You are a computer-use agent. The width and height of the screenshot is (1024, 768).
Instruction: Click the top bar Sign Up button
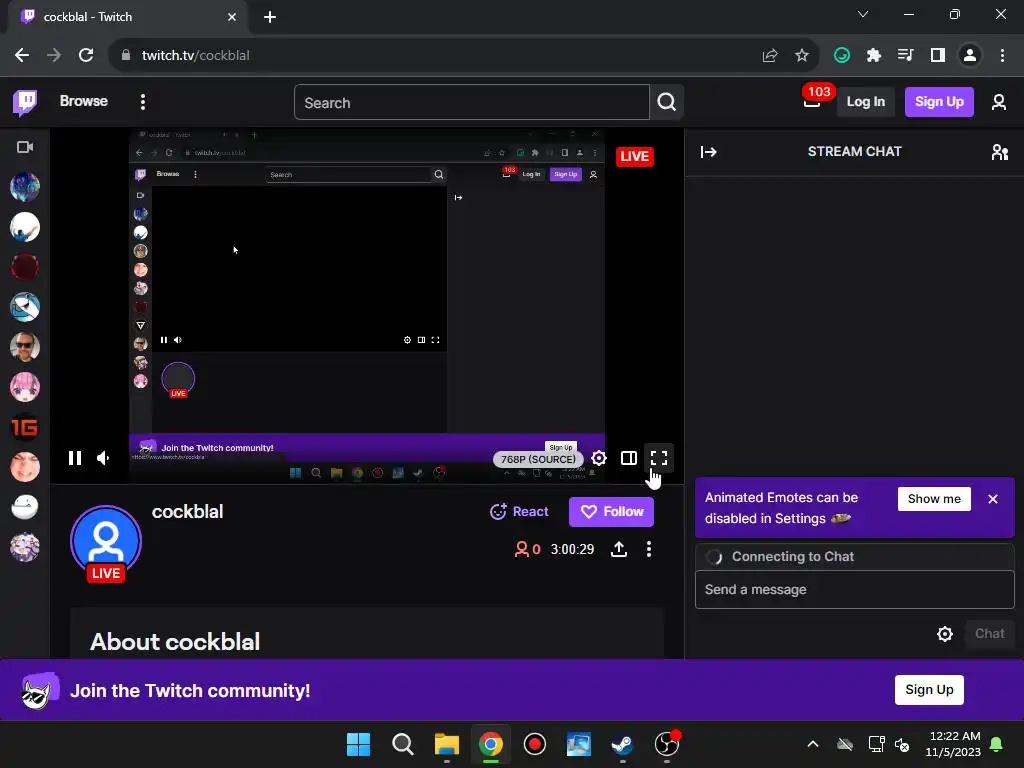click(938, 102)
